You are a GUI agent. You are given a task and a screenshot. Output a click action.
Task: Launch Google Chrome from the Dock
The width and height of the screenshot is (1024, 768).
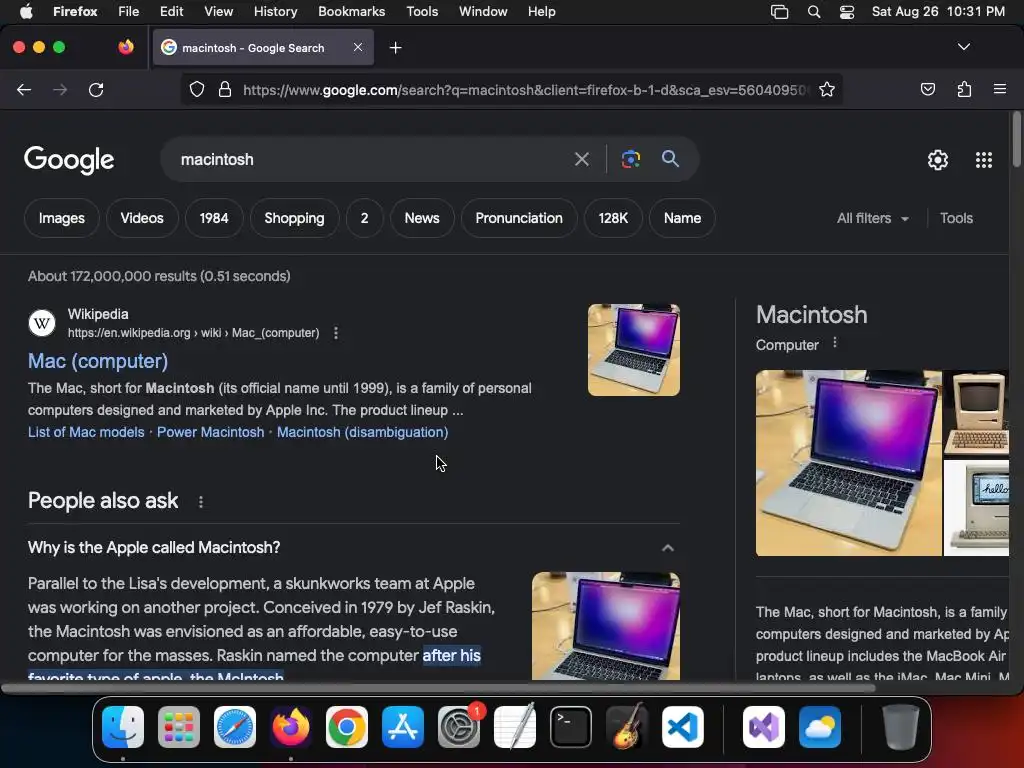point(347,727)
